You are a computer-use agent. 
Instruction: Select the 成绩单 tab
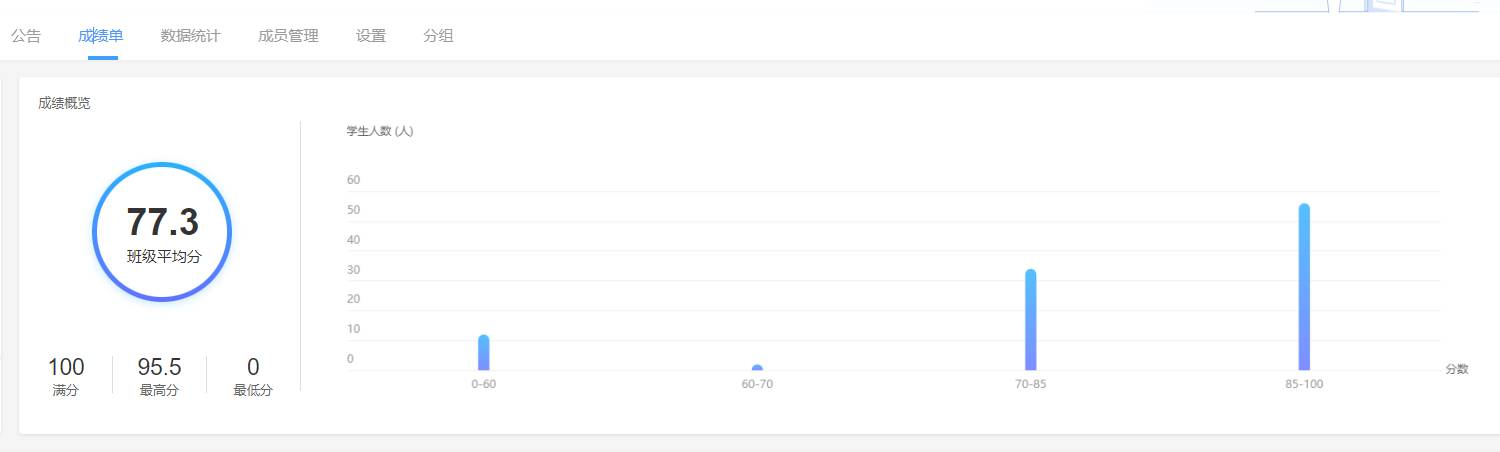101,36
